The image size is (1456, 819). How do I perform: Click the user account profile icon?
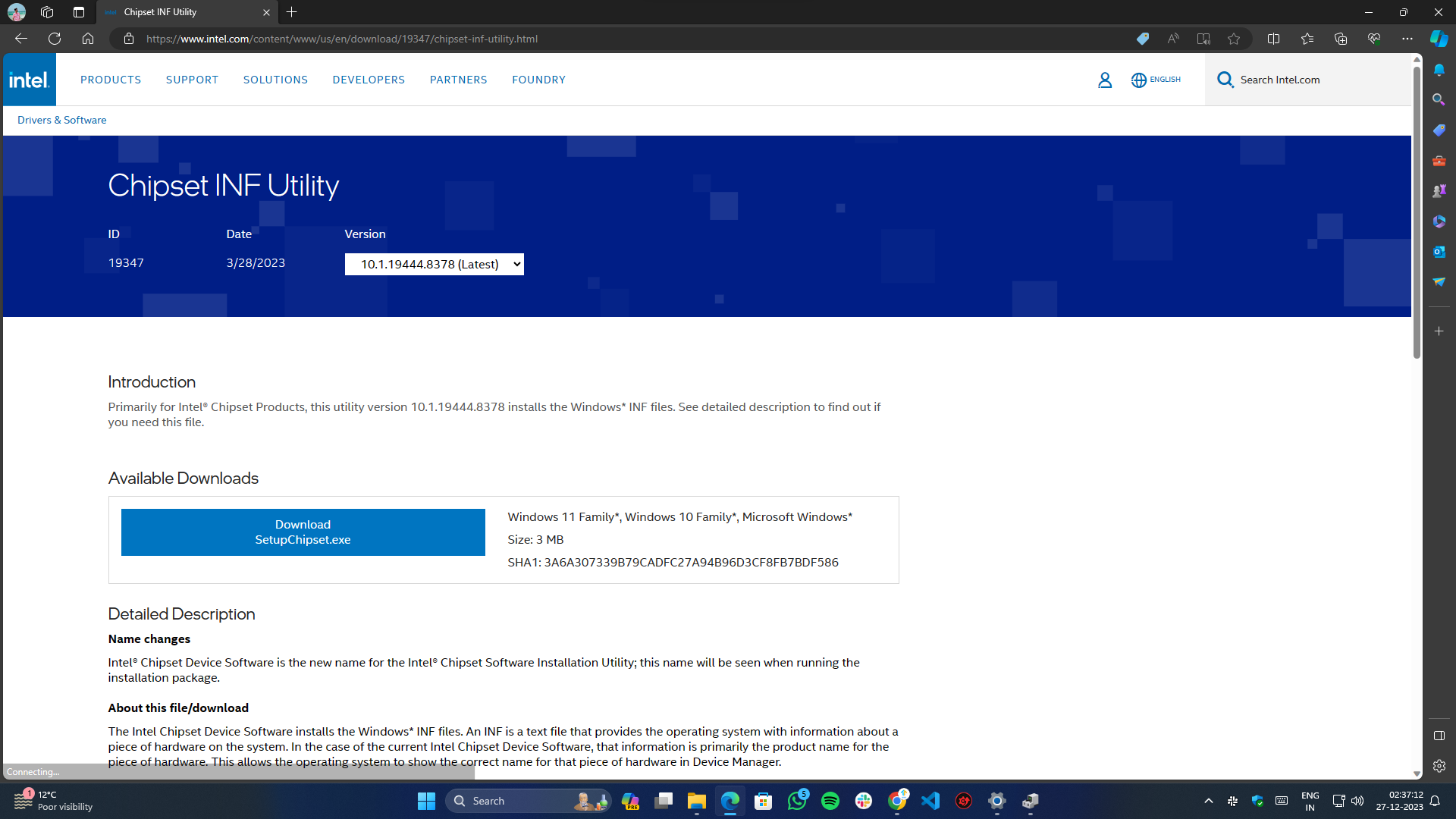(x=1105, y=79)
